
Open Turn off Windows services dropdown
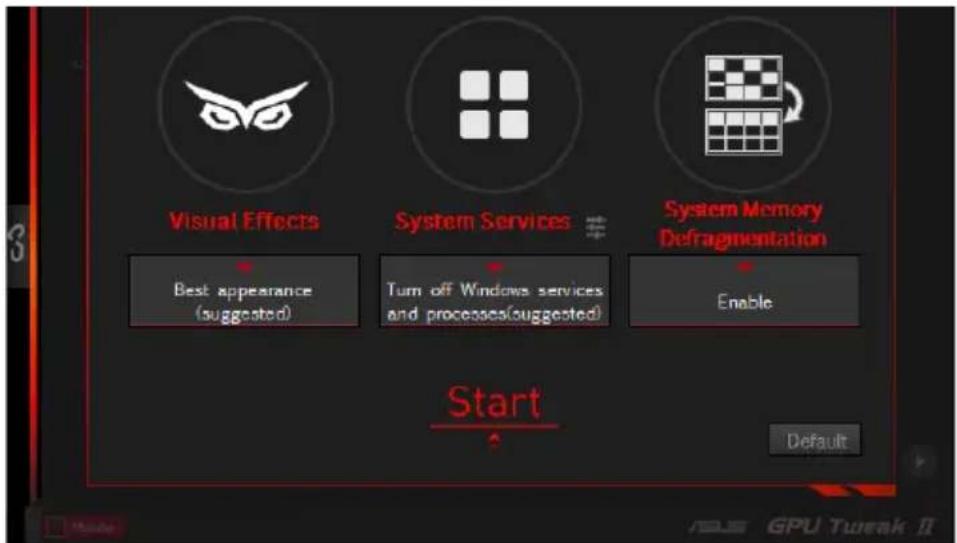coord(494,291)
